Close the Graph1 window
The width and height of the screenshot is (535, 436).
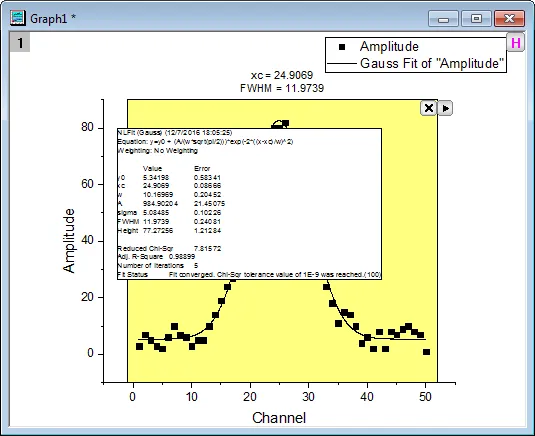click(509, 18)
